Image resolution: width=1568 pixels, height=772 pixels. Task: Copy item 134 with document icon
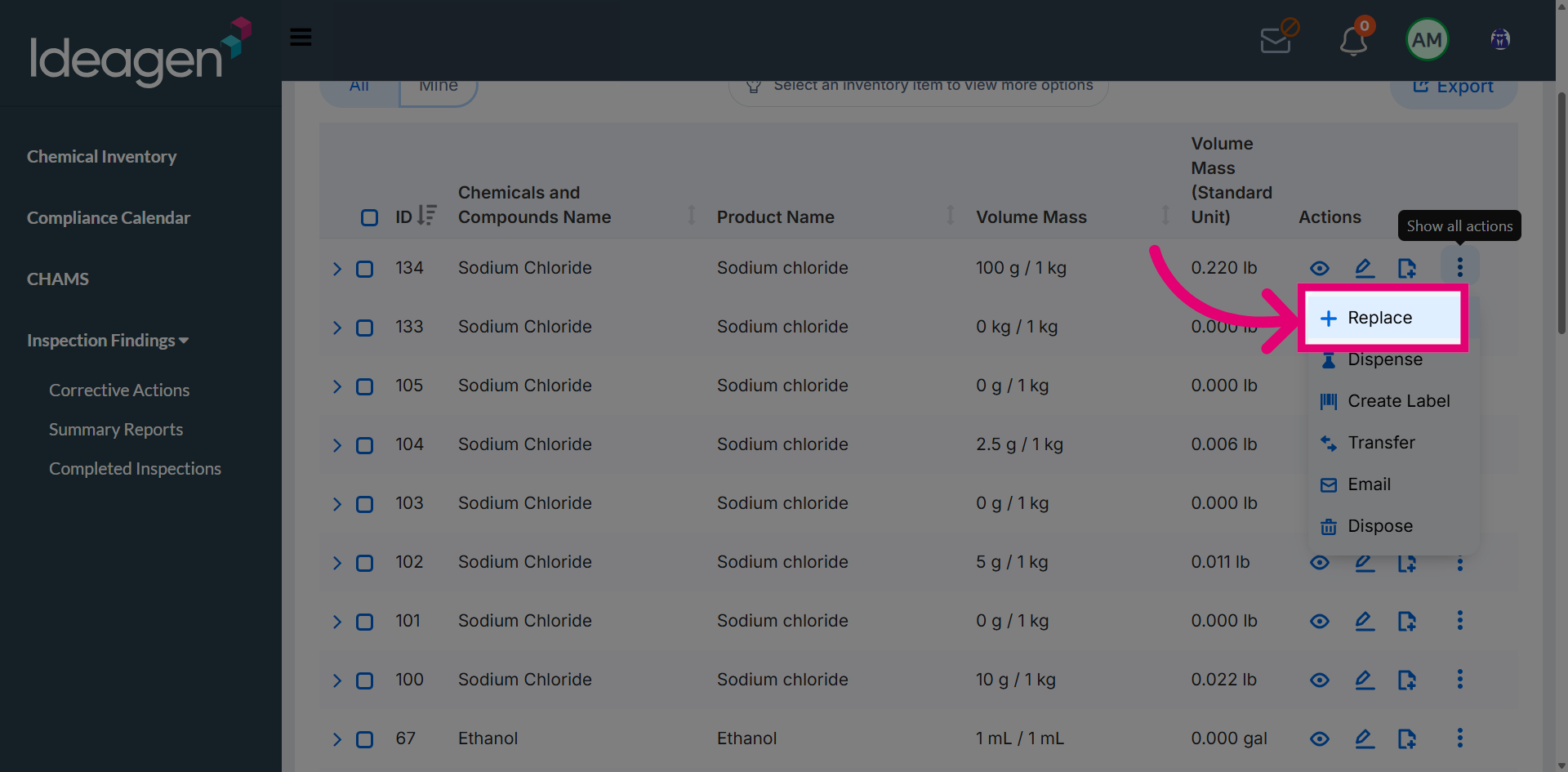1406,268
